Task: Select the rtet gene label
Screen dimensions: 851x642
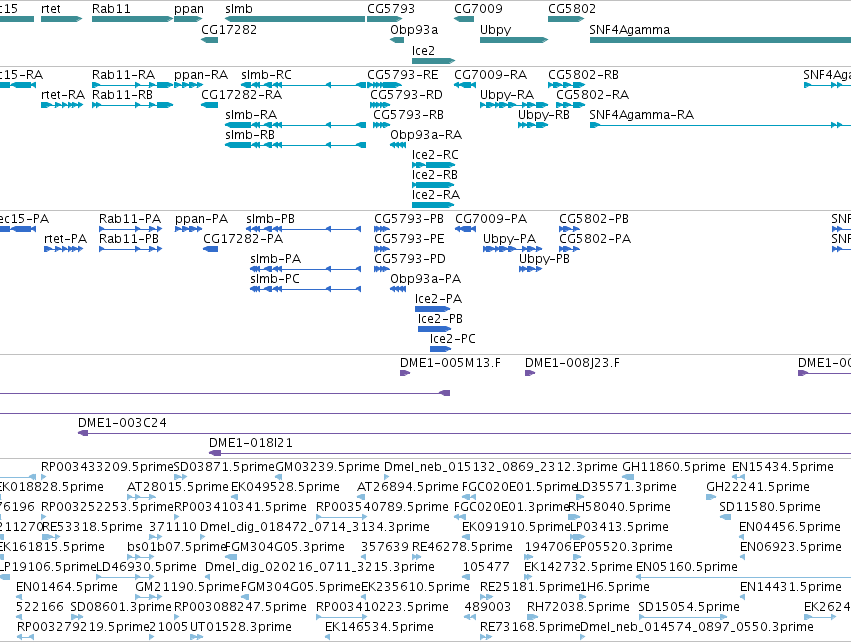Action: click(x=51, y=9)
